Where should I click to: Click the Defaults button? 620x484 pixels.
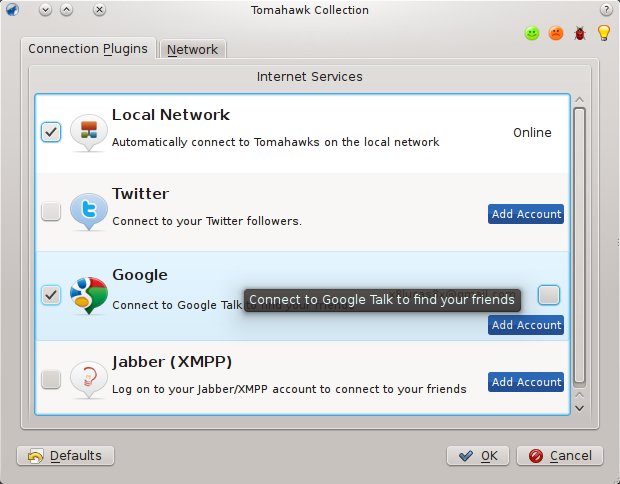tap(66, 456)
